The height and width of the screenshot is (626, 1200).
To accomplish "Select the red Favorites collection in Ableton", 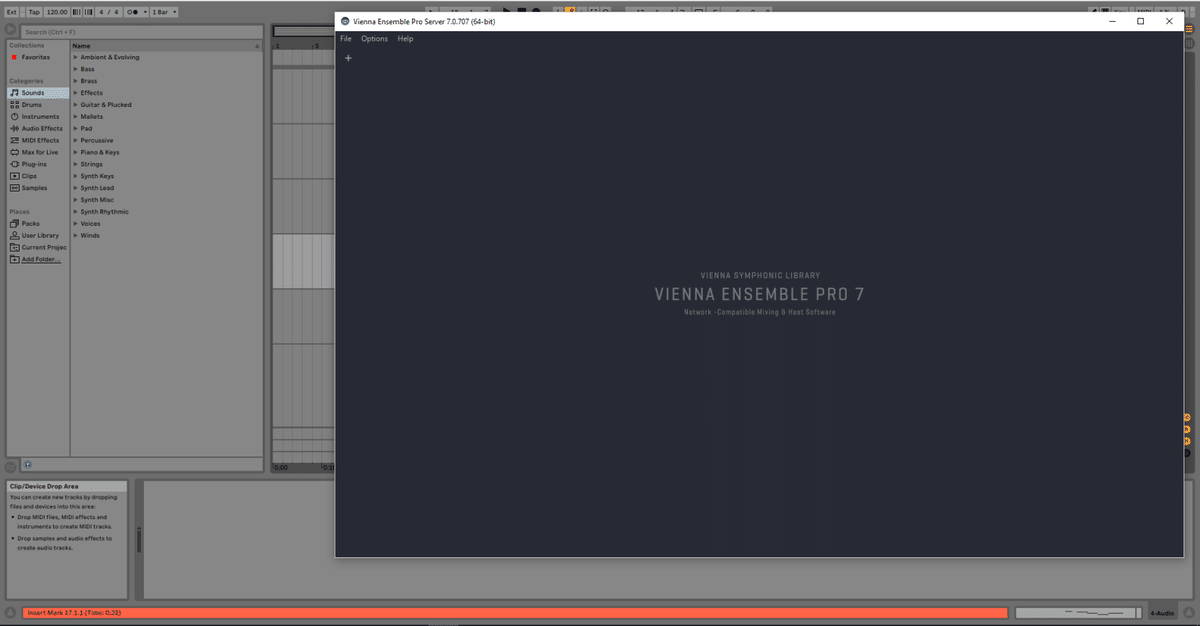I will [x=39, y=57].
